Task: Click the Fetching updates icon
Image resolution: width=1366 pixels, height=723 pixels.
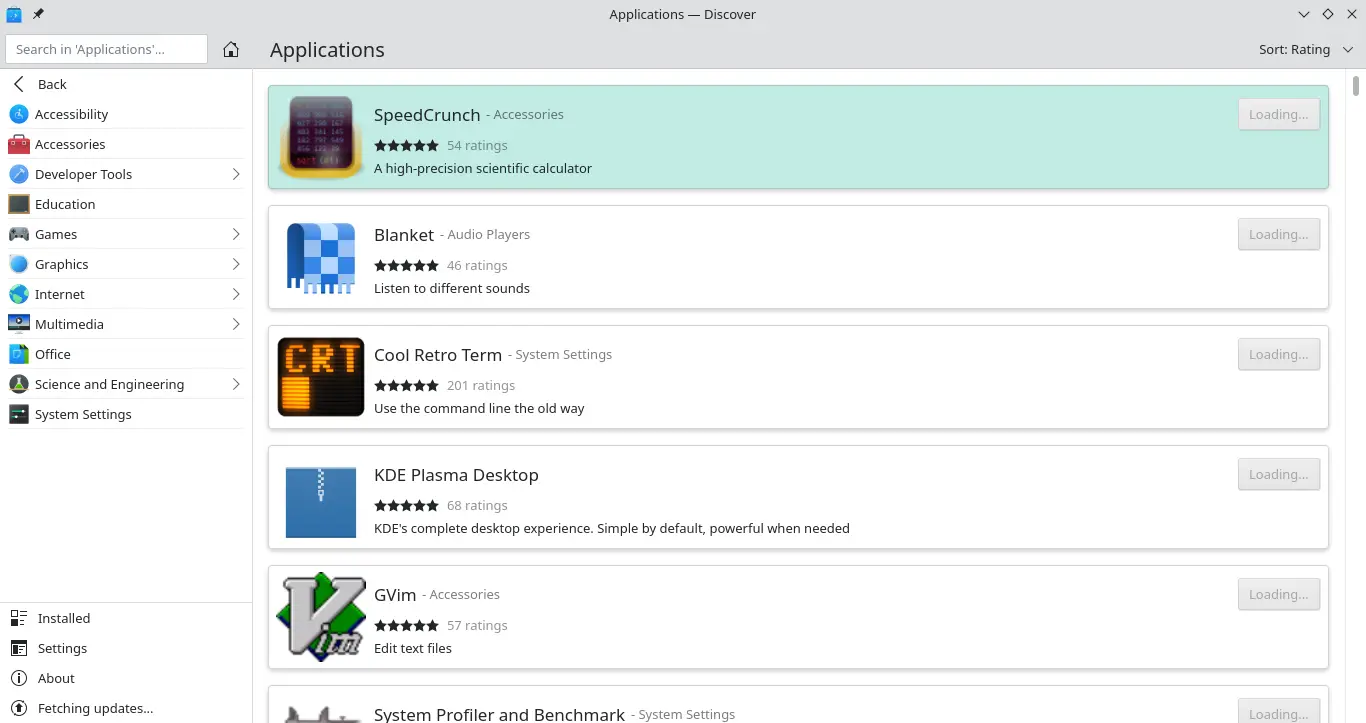Action: click(x=19, y=708)
